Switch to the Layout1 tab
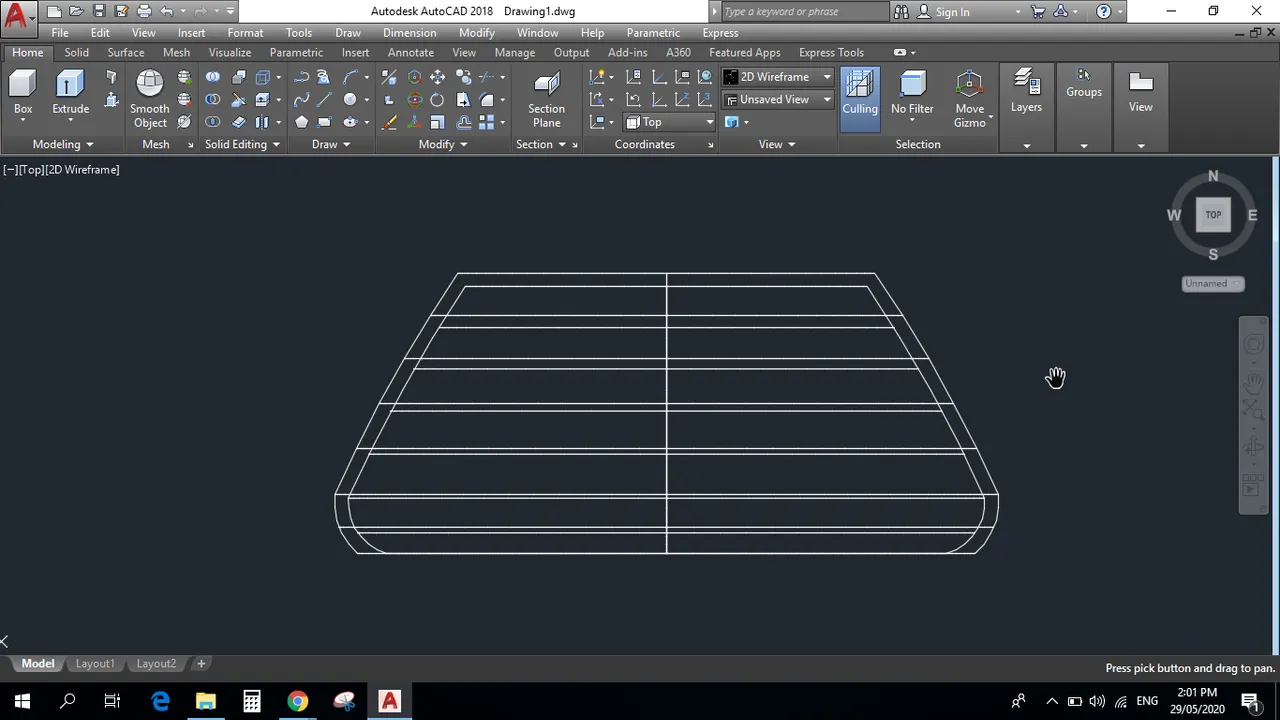This screenshot has width=1280, height=720. tap(95, 664)
